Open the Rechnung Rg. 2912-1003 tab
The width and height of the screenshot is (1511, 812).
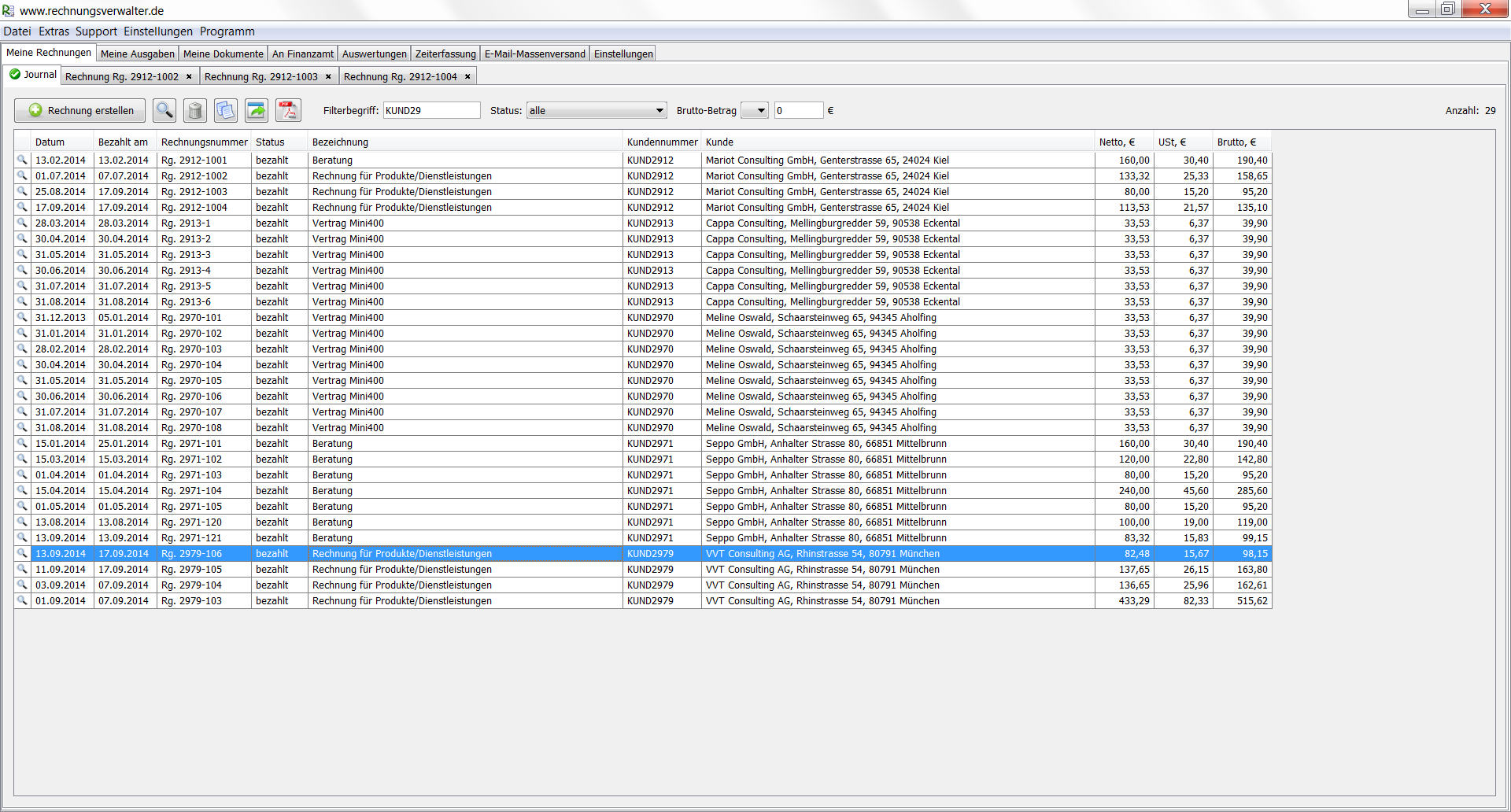click(260, 77)
